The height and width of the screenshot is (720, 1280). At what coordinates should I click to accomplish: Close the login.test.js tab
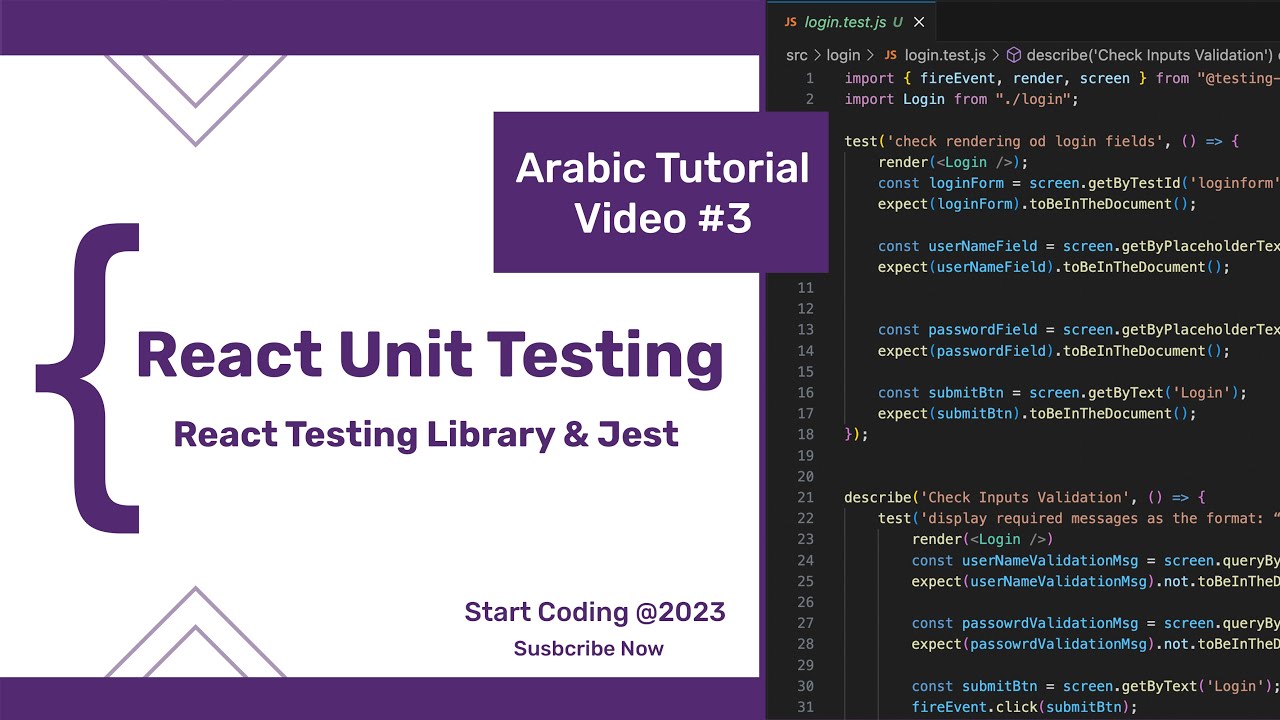tap(919, 22)
